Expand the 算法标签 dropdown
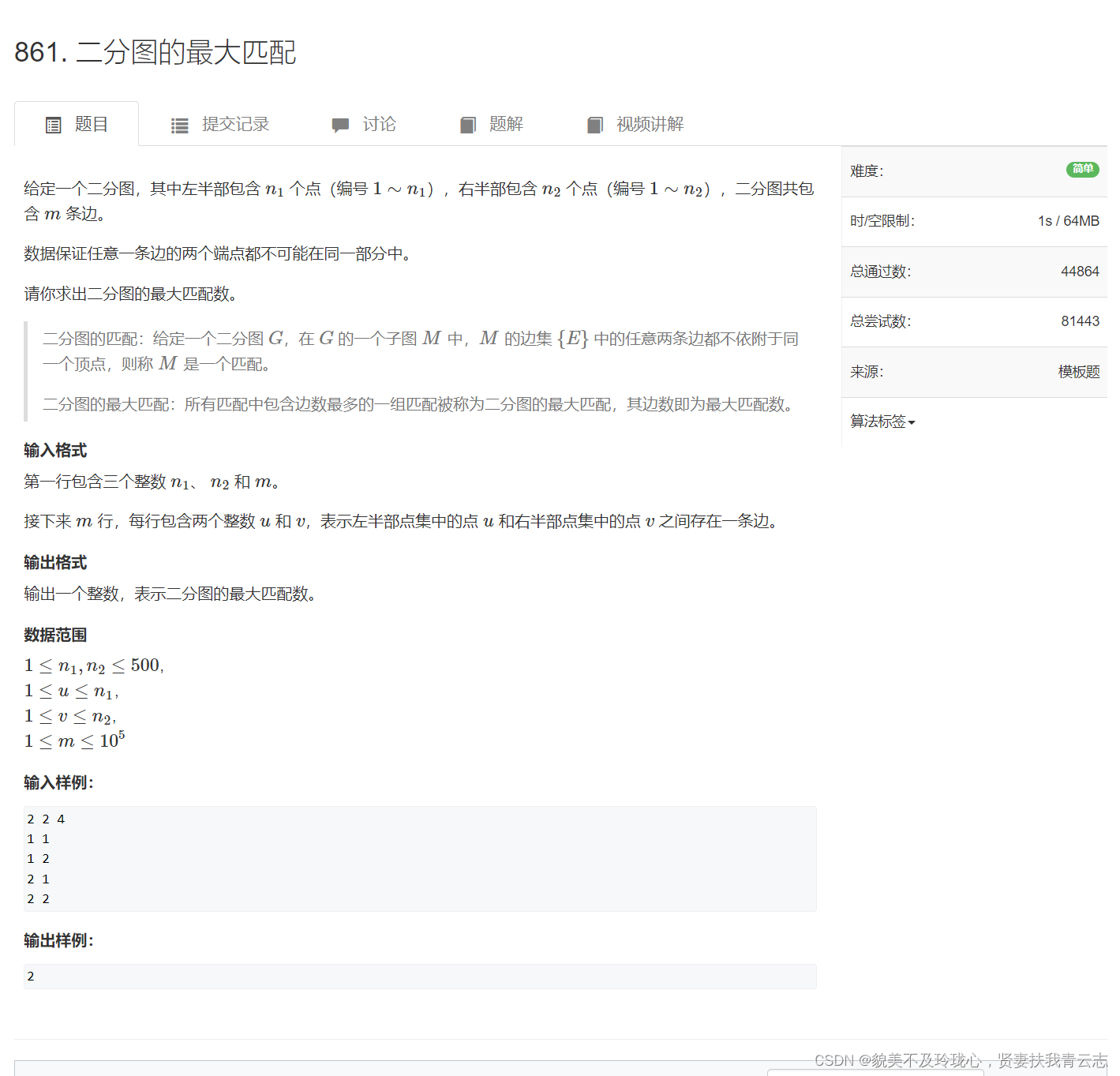The width and height of the screenshot is (1120, 1076). (882, 422)
